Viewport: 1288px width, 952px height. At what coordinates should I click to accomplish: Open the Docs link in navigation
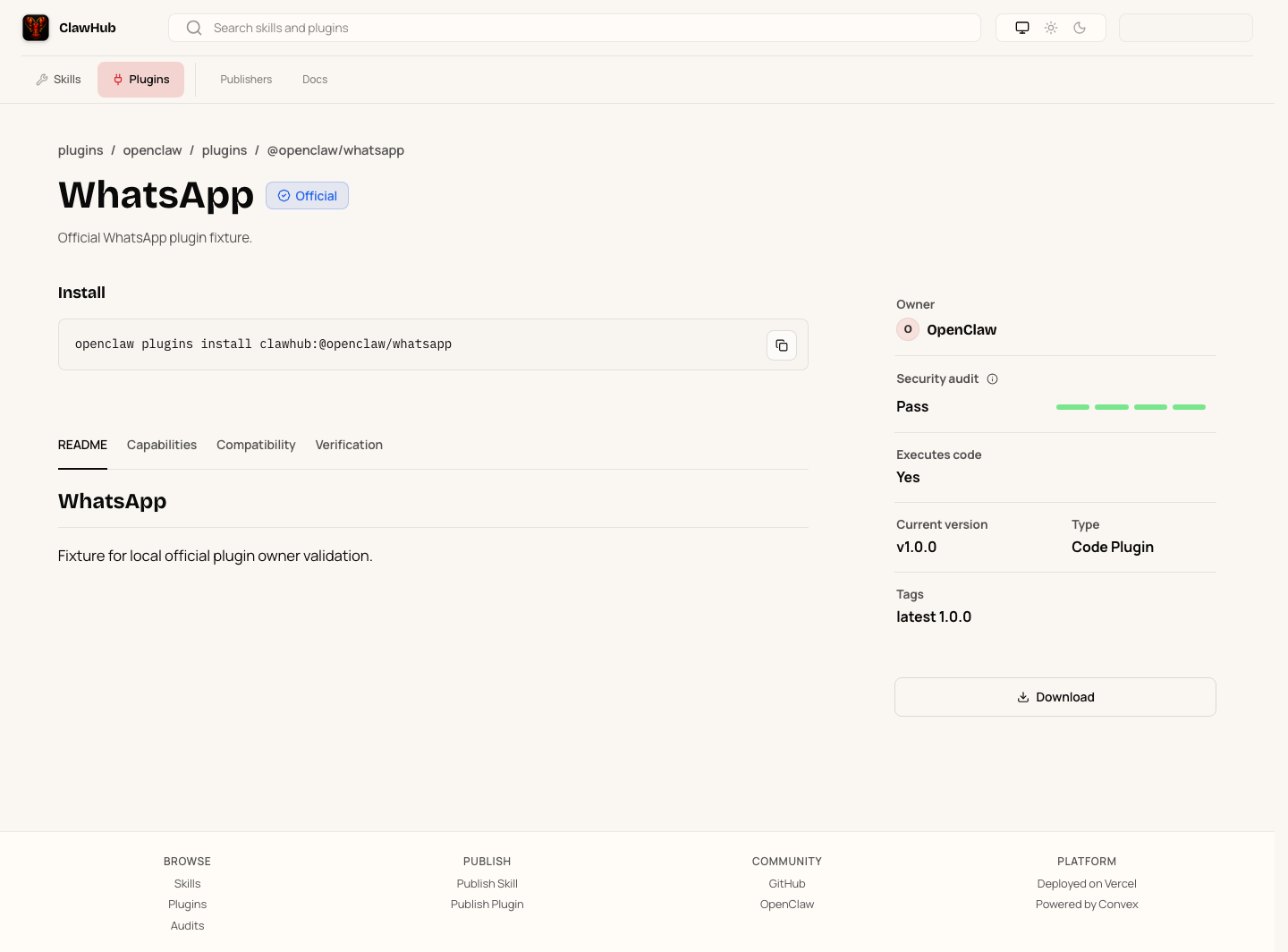point(315,80)
